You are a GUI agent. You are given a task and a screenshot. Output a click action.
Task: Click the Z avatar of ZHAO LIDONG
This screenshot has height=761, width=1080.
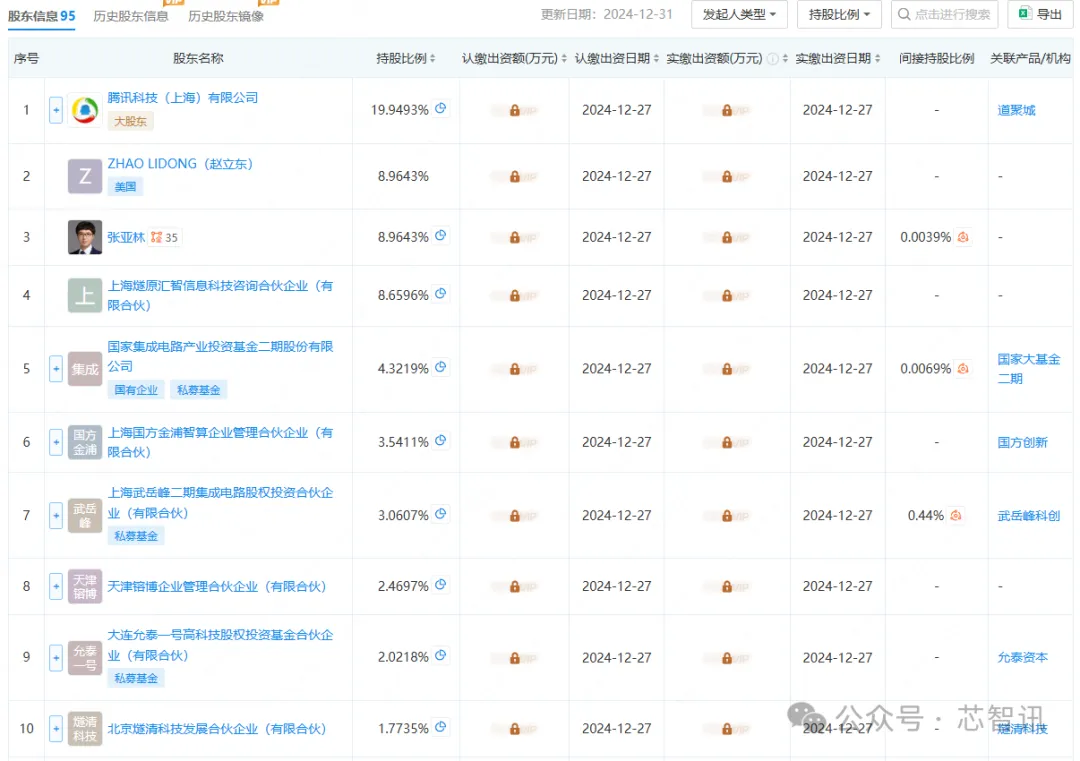coord(85,176)
